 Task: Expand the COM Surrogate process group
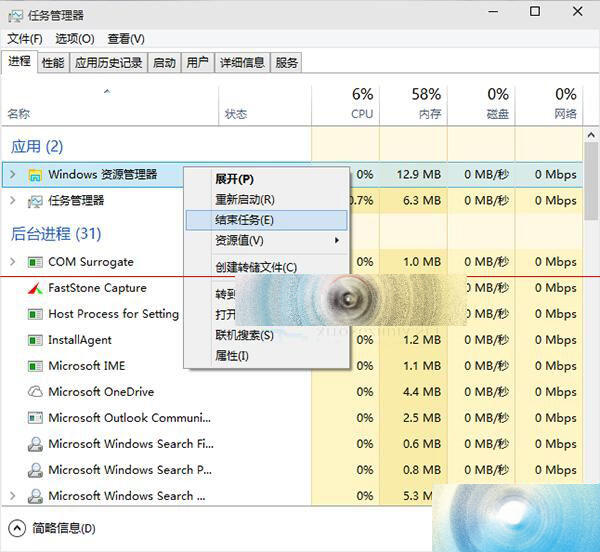[13, 262]
